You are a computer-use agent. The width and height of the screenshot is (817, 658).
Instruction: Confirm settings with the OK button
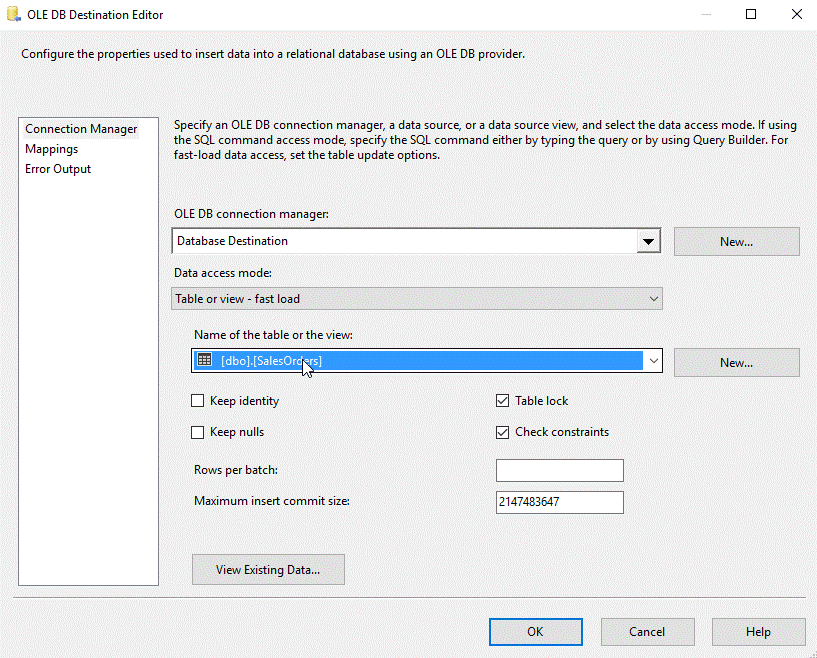click(x=535, y=631)
